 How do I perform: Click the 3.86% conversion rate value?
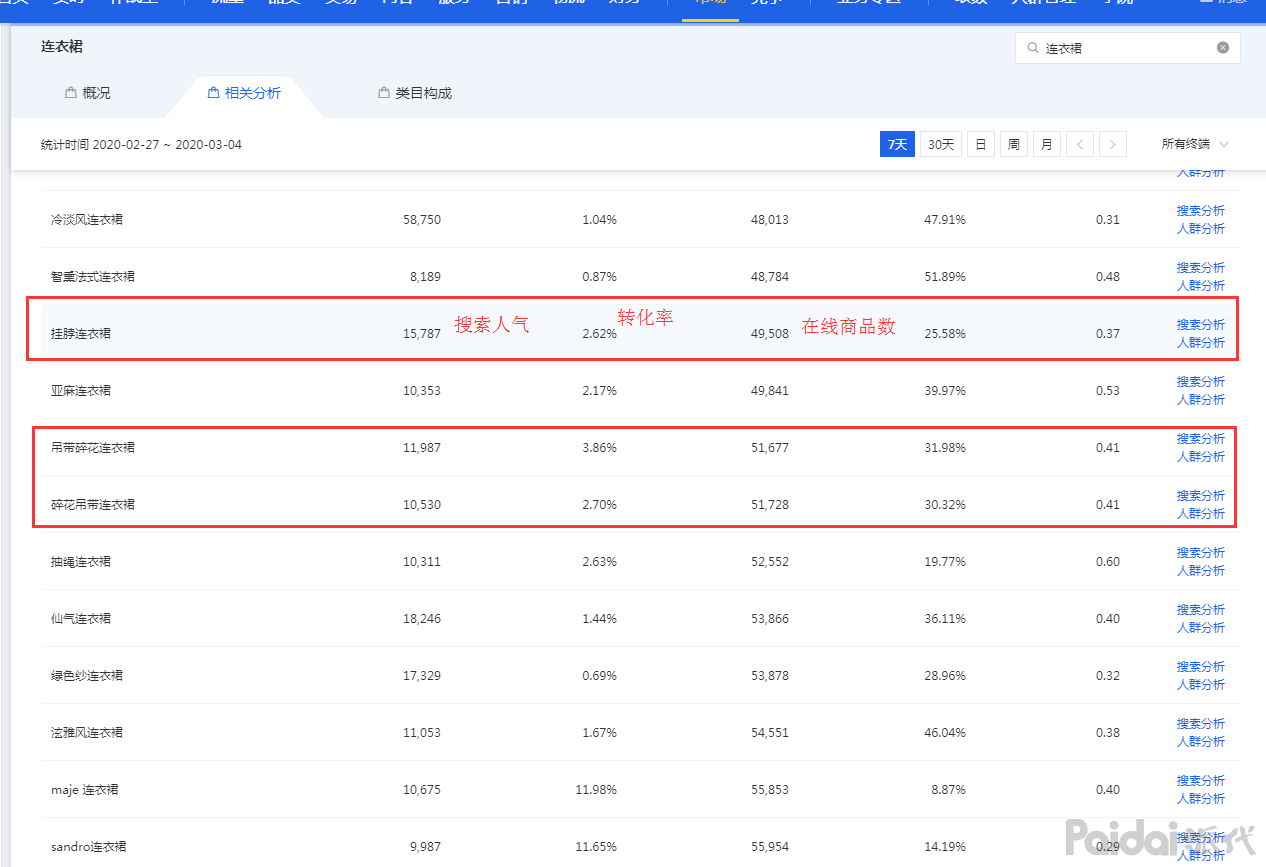point(599,447)
